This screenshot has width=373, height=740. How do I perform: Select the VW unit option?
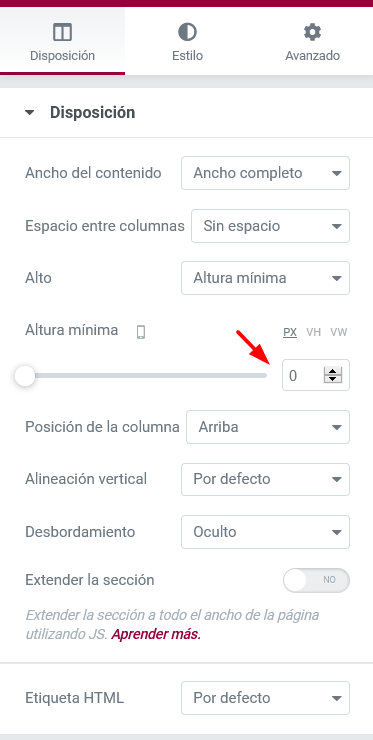(x=339, y=332)
